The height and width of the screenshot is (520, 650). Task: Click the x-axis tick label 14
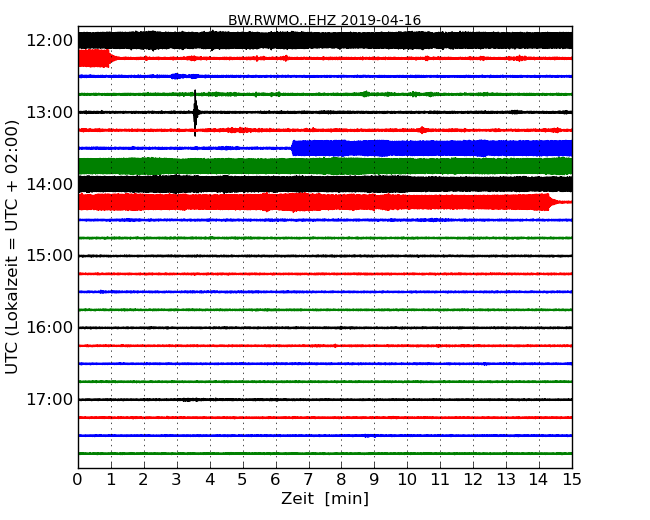click(x=539, y=479)
